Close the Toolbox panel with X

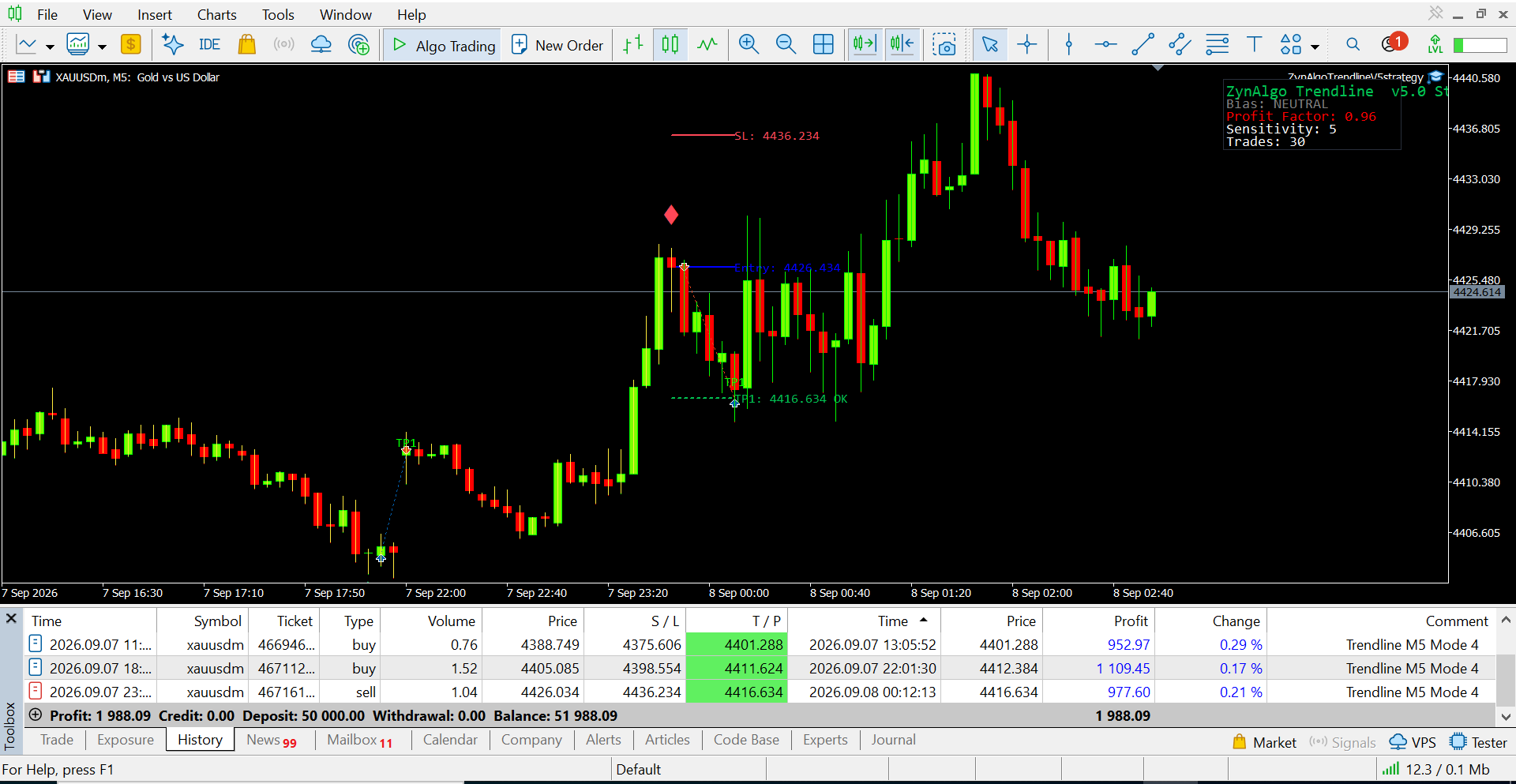point(11,618)
